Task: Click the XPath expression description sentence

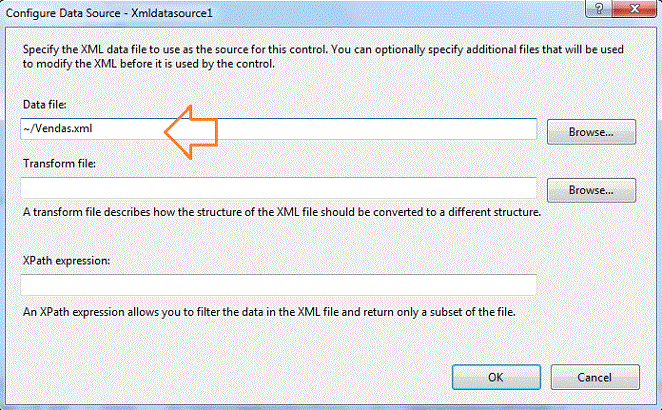Action: pyautogui.click(x=269, y=312)
